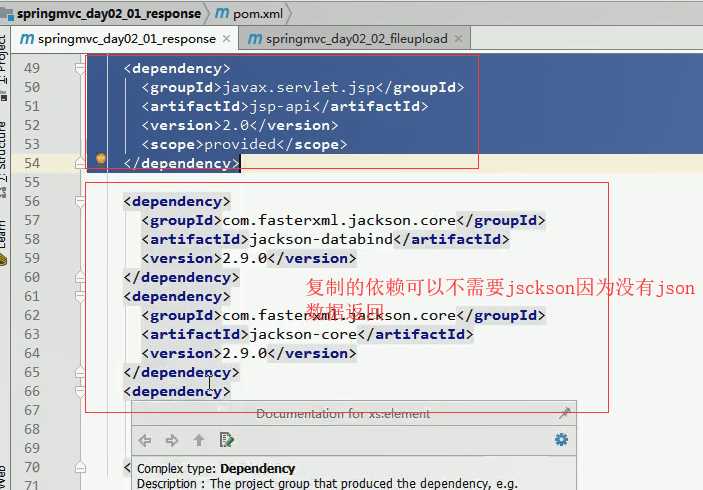Collapse dependency fold marker on line 66

click(80, 391)
